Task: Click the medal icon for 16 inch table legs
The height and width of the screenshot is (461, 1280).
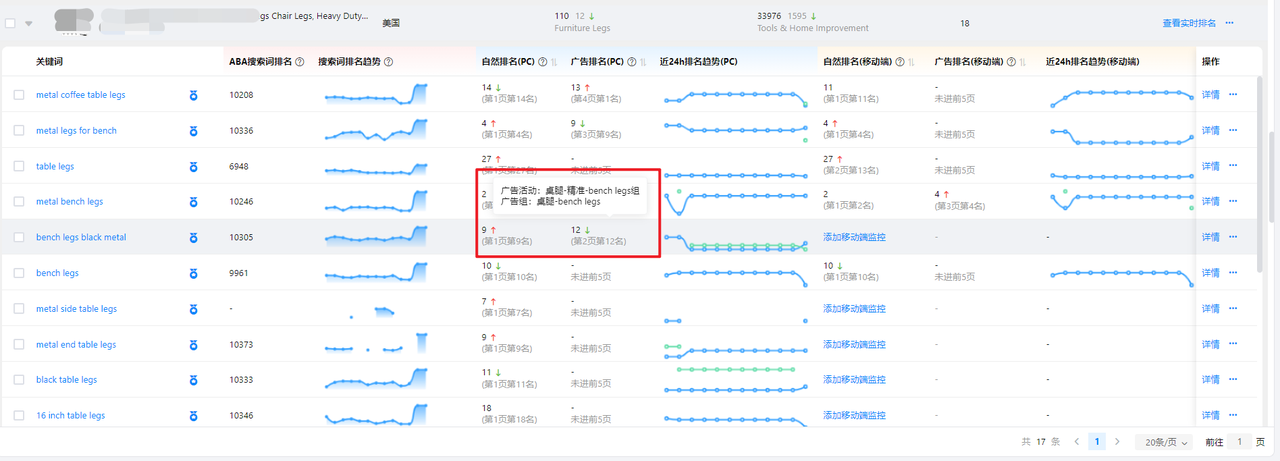Action: click(194, 415)
